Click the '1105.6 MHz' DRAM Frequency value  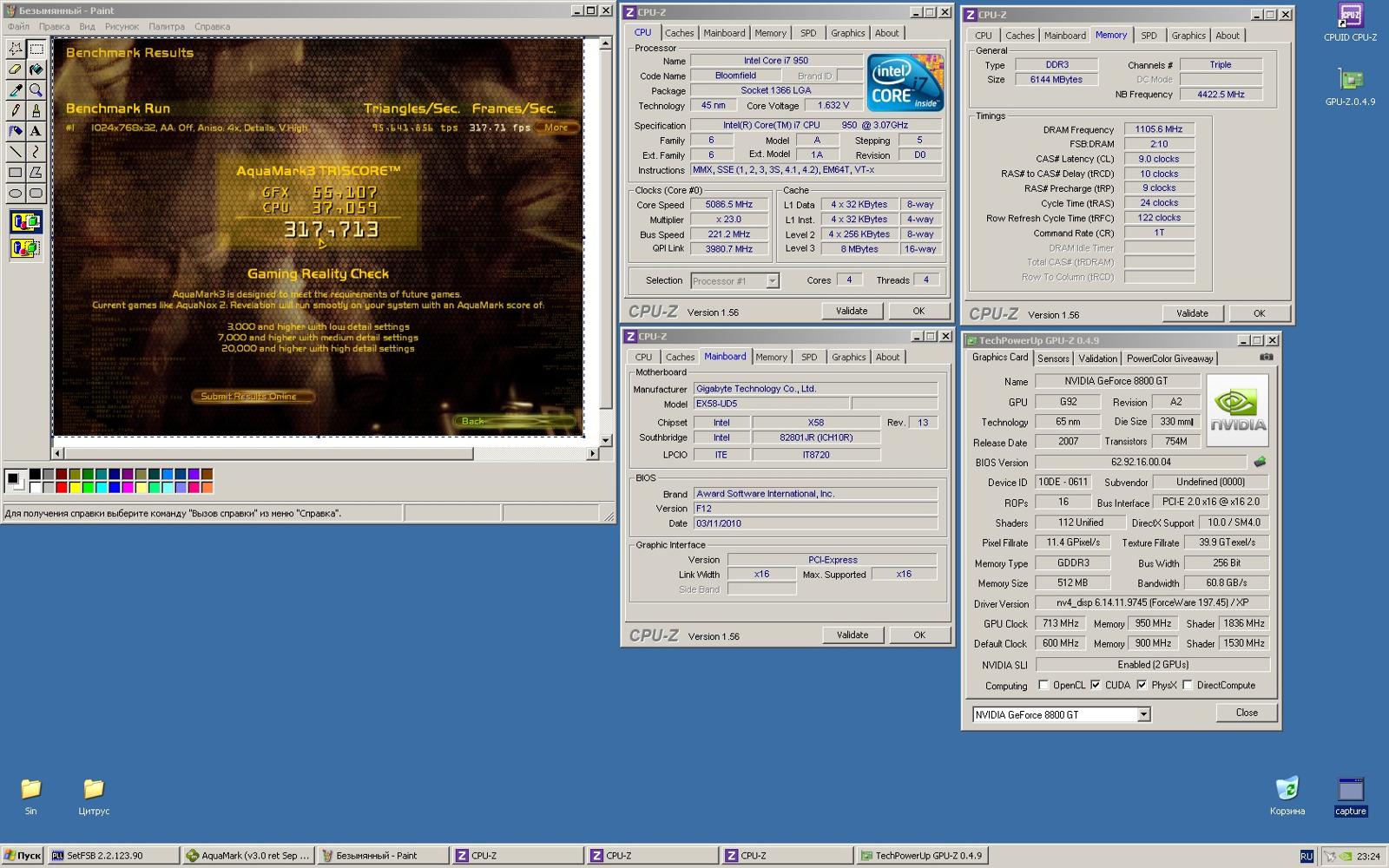pyautogui.click(x=1159, y=129)
